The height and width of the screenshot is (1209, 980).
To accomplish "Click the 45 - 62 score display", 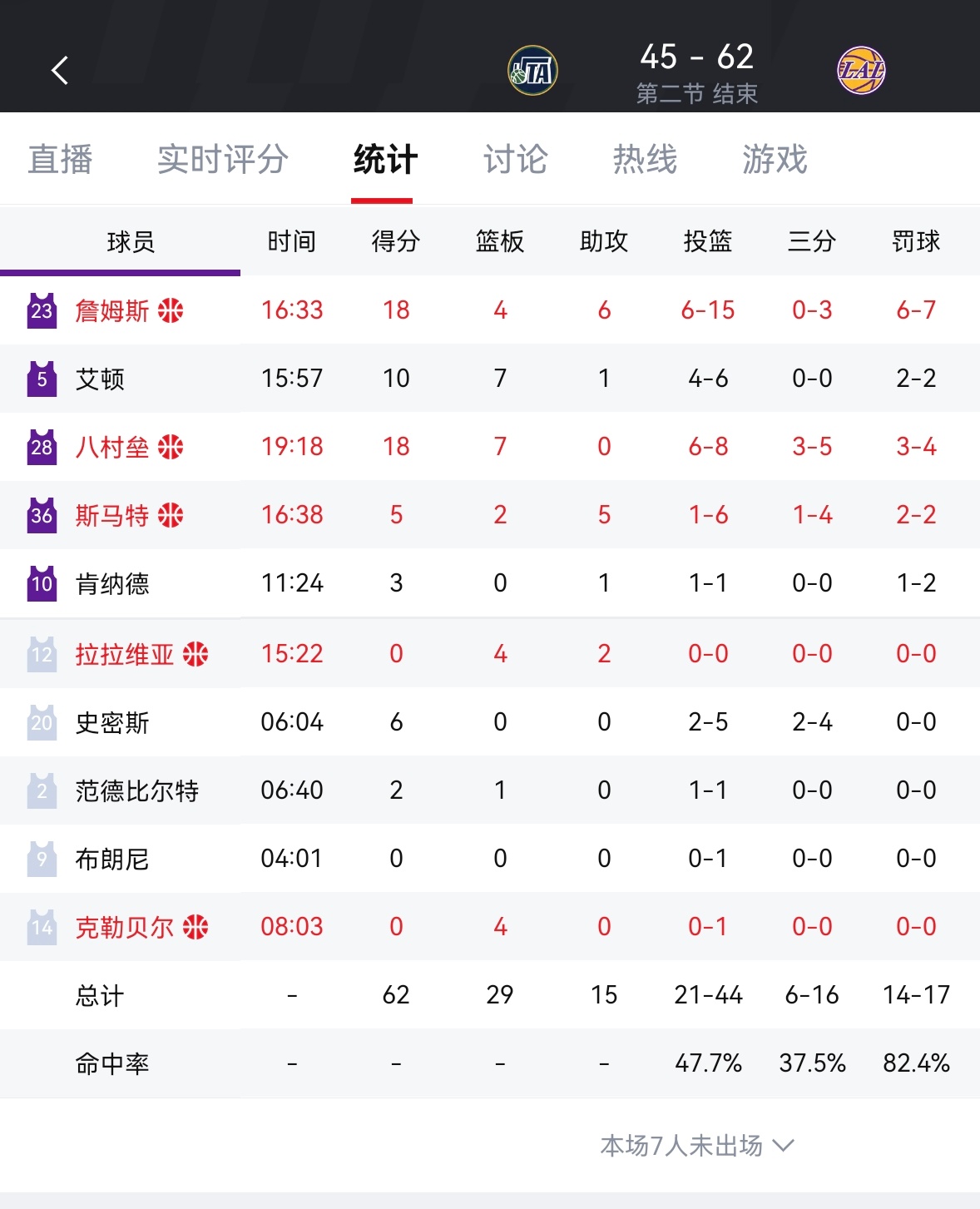I will [x=698, y=58].
